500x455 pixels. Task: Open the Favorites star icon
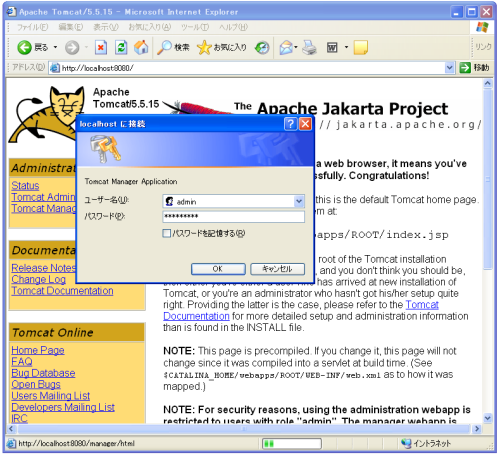pyautogui.click(x=204, y=48)
